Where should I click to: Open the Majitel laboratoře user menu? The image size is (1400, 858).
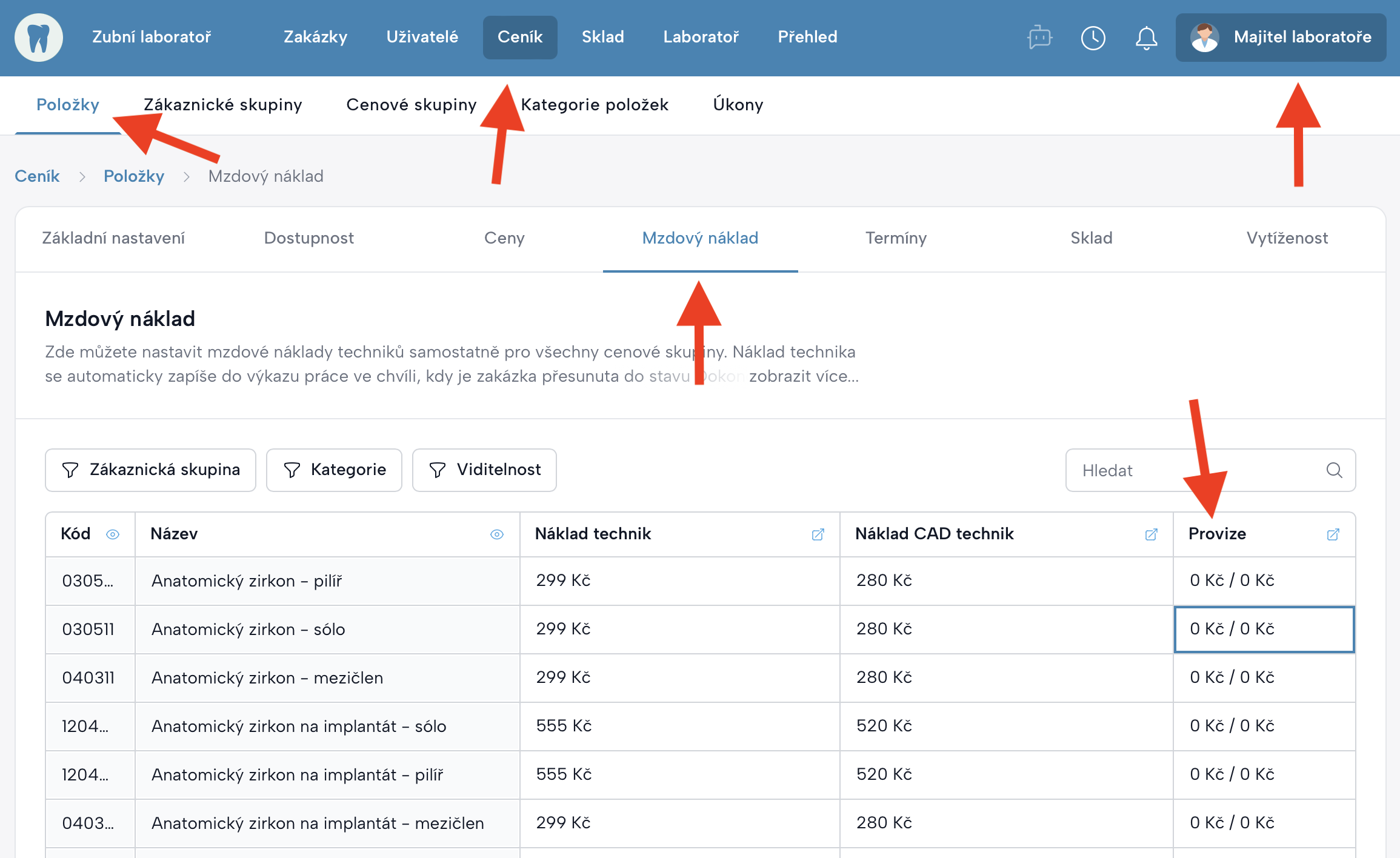(1281, 38)
